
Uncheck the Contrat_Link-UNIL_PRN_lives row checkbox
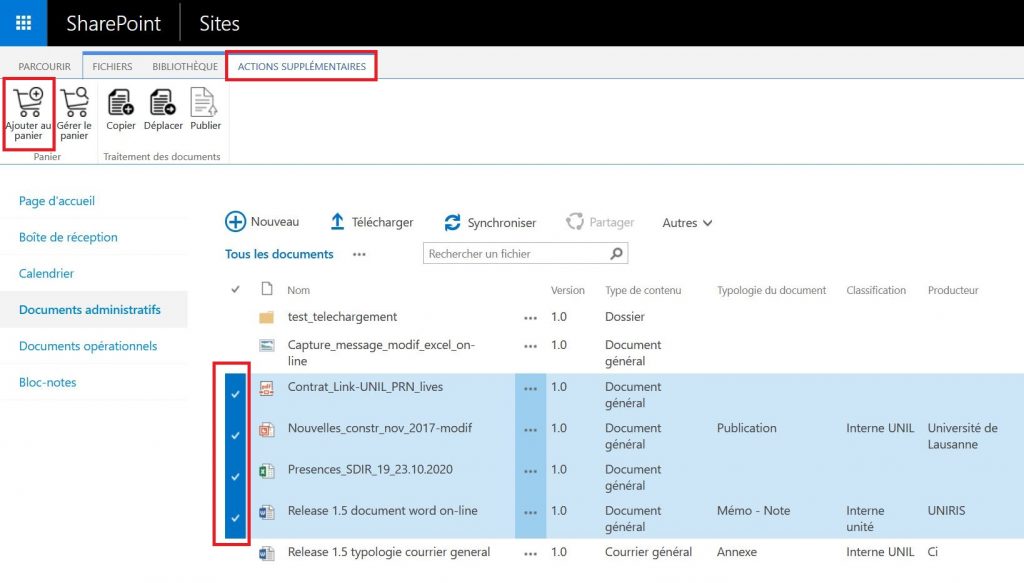coord(235,394)
